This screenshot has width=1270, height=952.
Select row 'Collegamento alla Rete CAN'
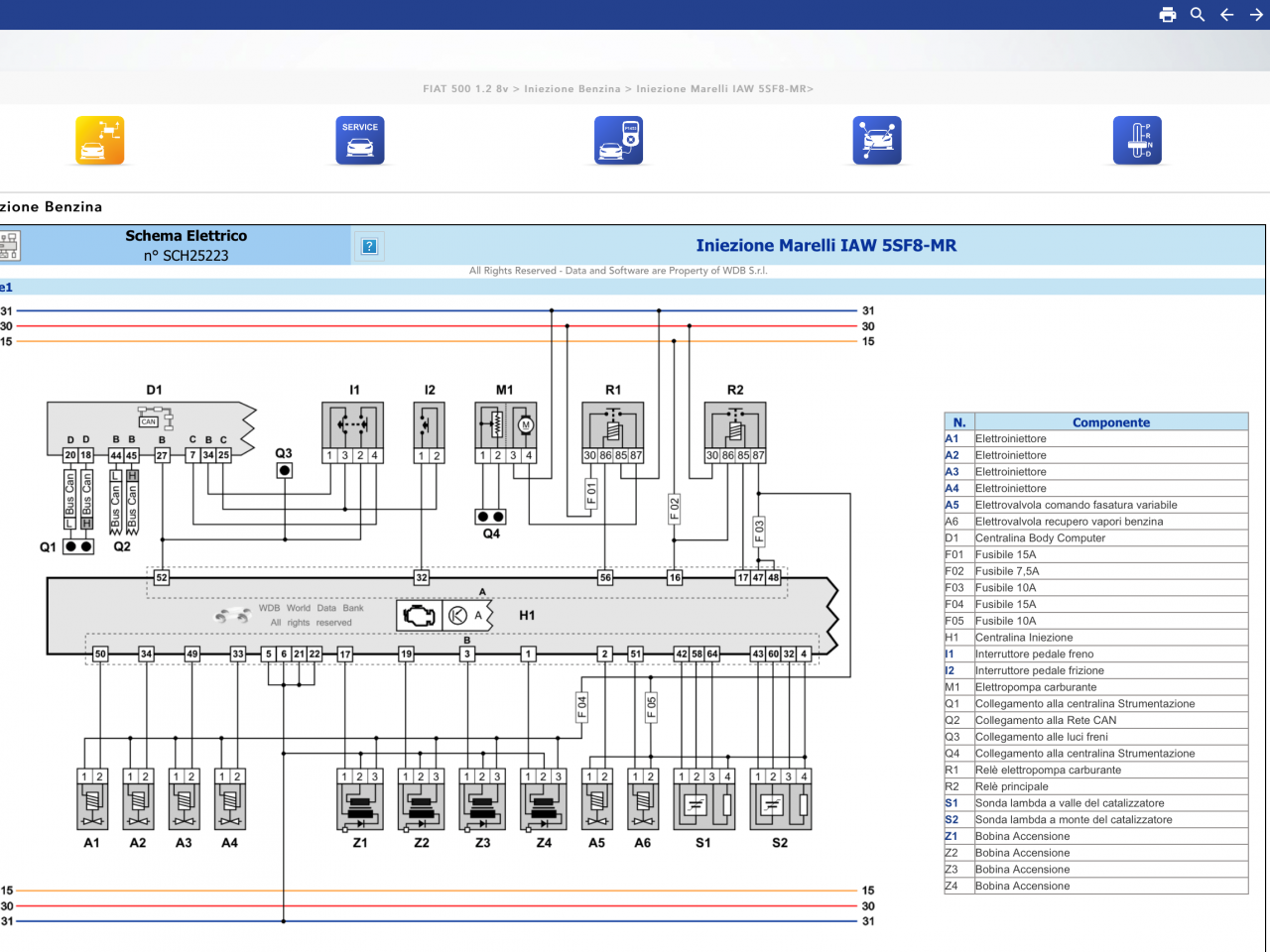(x=1096, y=720)
